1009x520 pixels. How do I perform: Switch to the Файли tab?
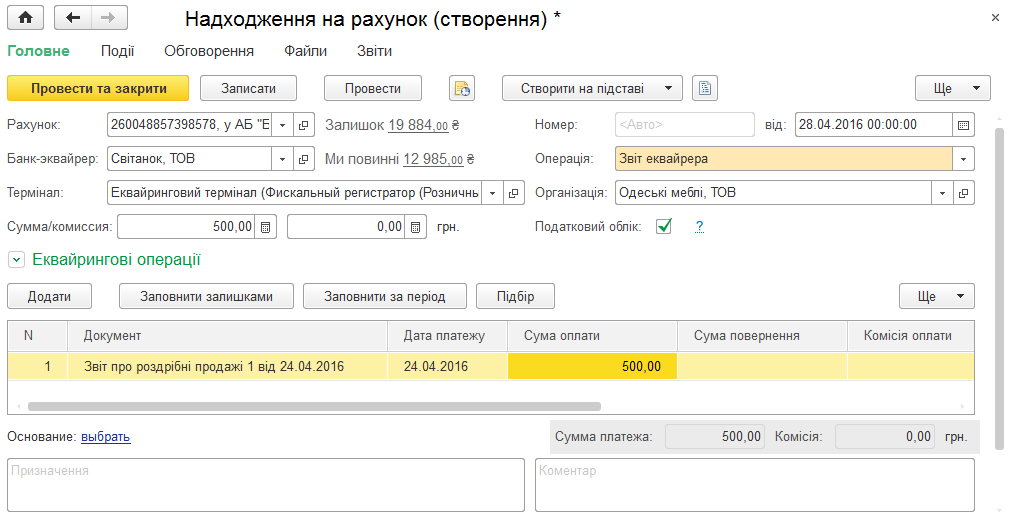coord(305,51)
